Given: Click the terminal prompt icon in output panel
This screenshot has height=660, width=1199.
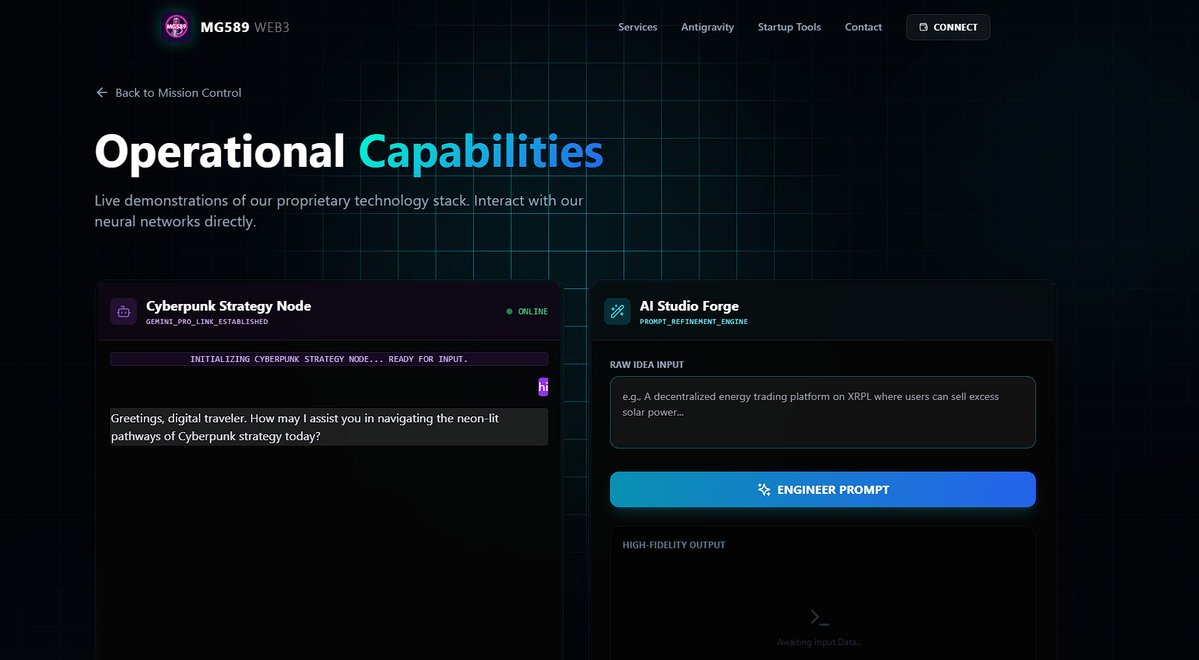Looking at the screenshot, I should pyautogui.click(x=820, y=617).
